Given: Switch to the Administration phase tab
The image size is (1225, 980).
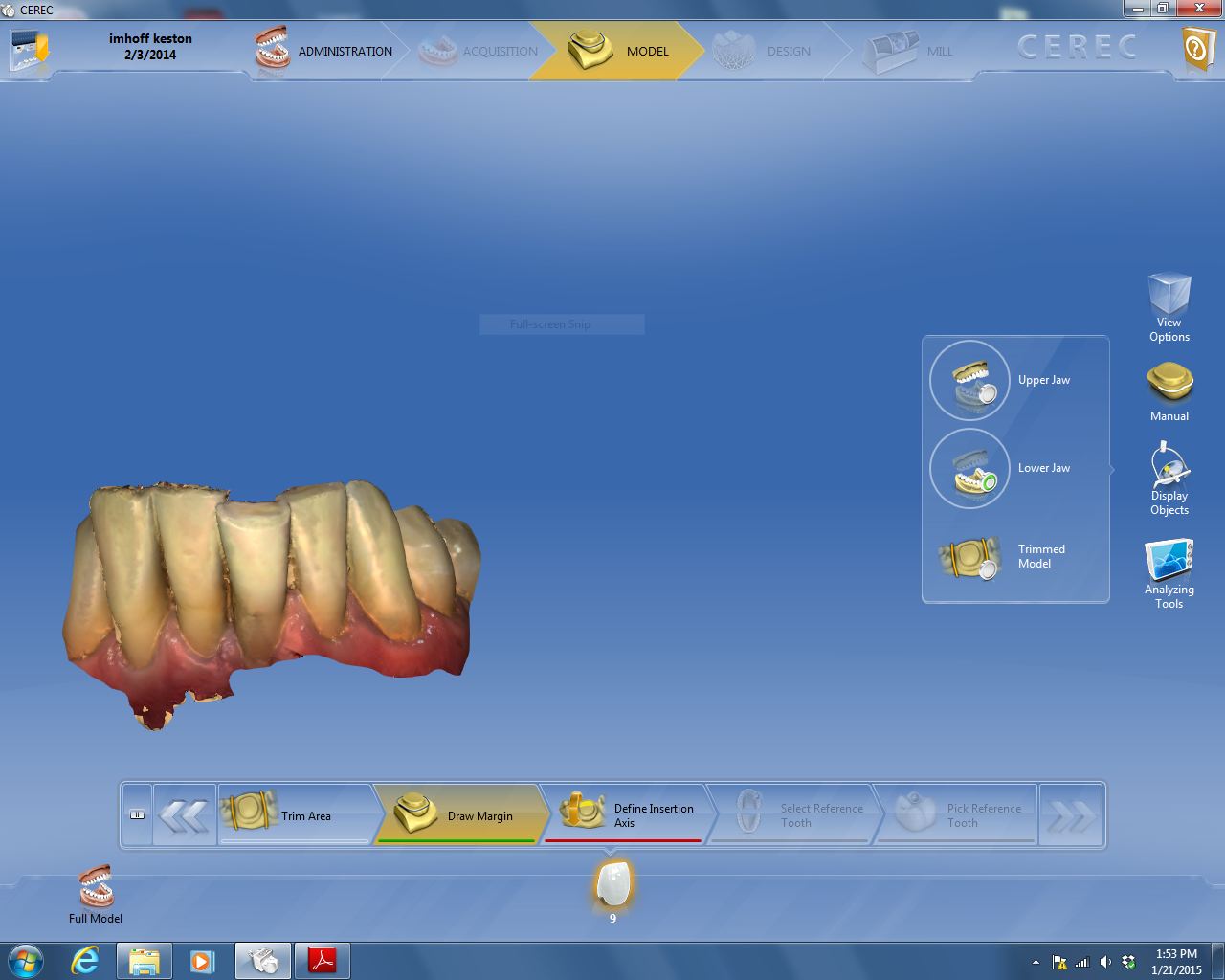Looking at the screenshot, I should coord(325,52).
